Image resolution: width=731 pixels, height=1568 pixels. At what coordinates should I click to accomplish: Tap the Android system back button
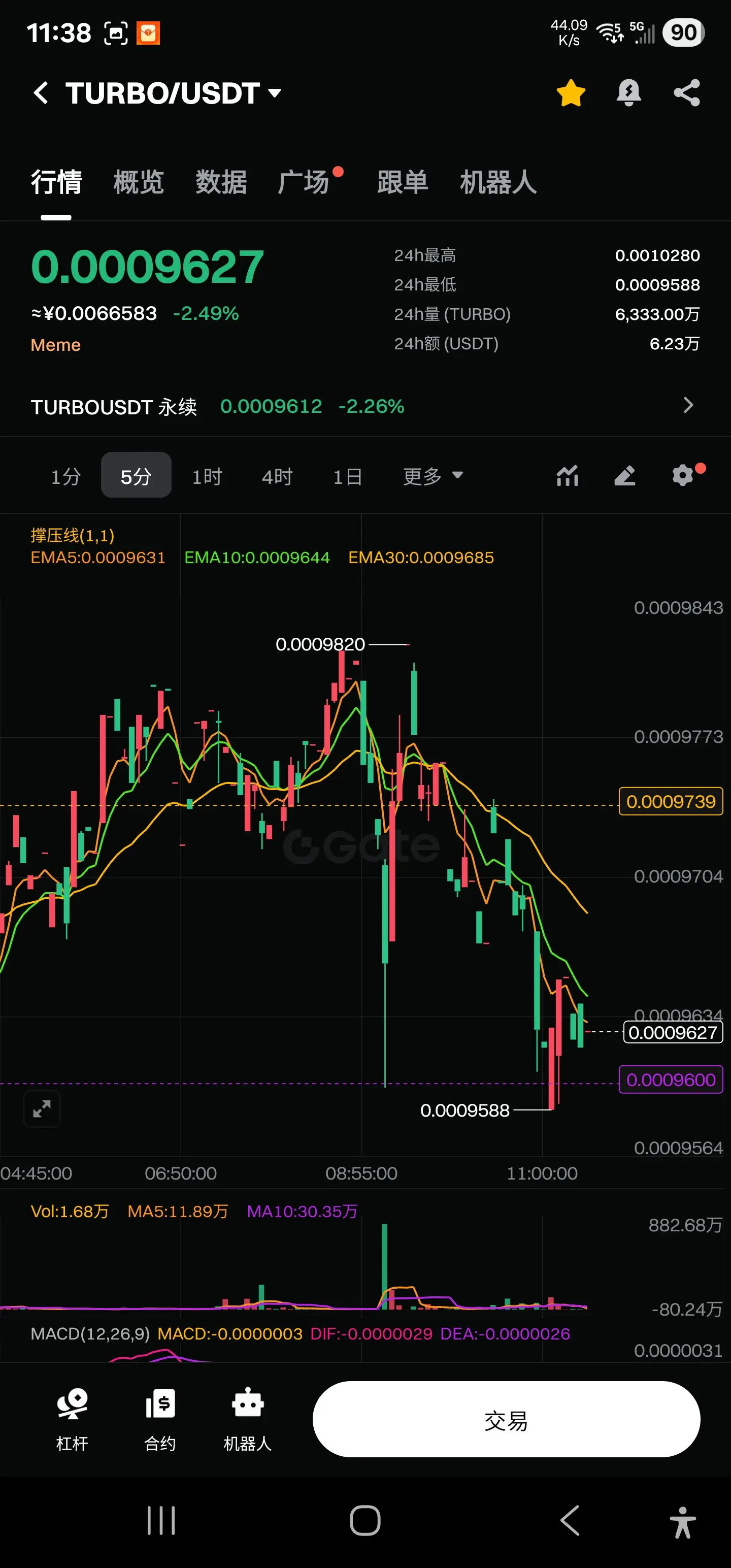pyautogui.click(x=570, y=1521)
